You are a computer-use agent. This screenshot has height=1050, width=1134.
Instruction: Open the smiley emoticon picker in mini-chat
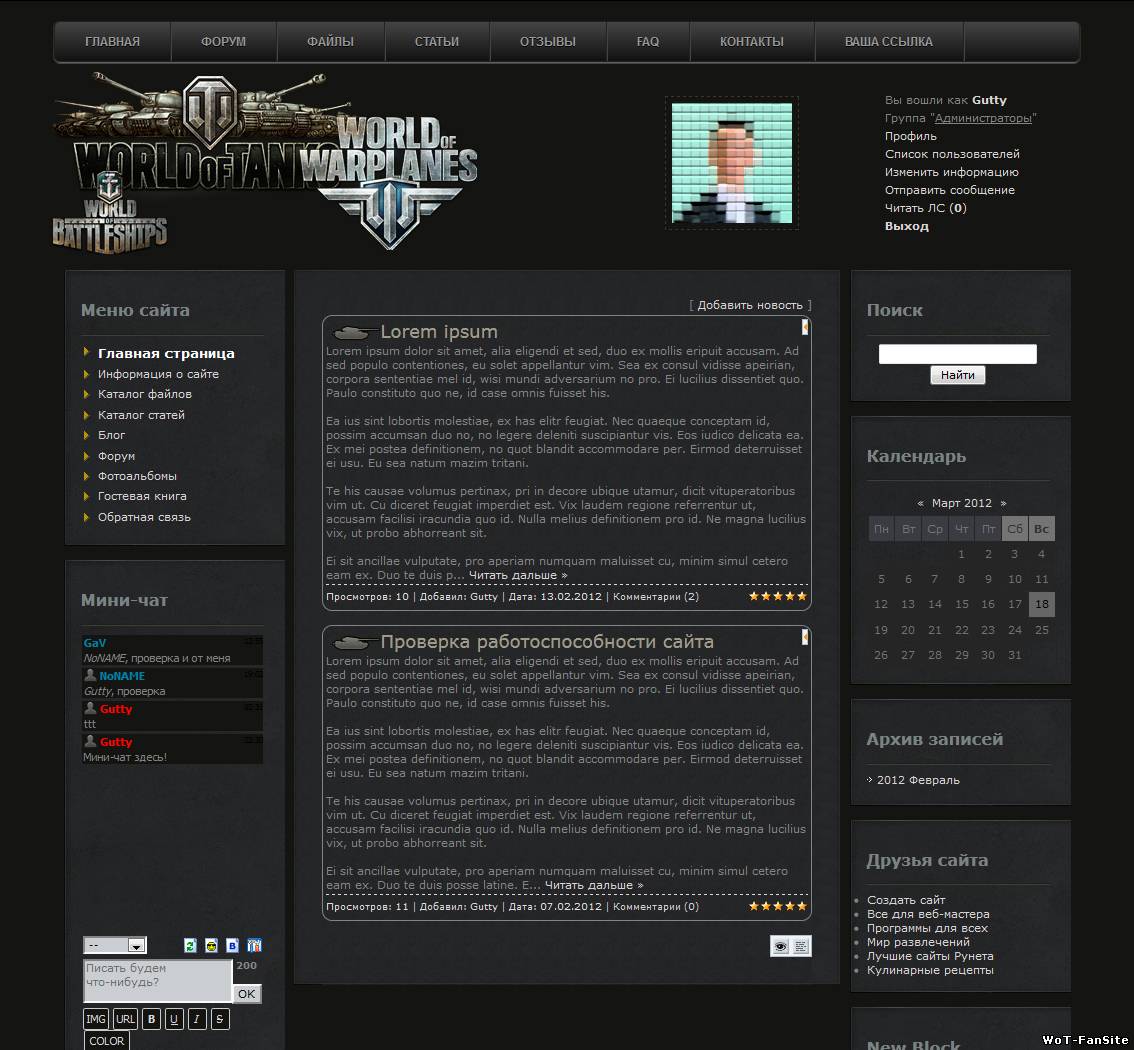point(211,945)
